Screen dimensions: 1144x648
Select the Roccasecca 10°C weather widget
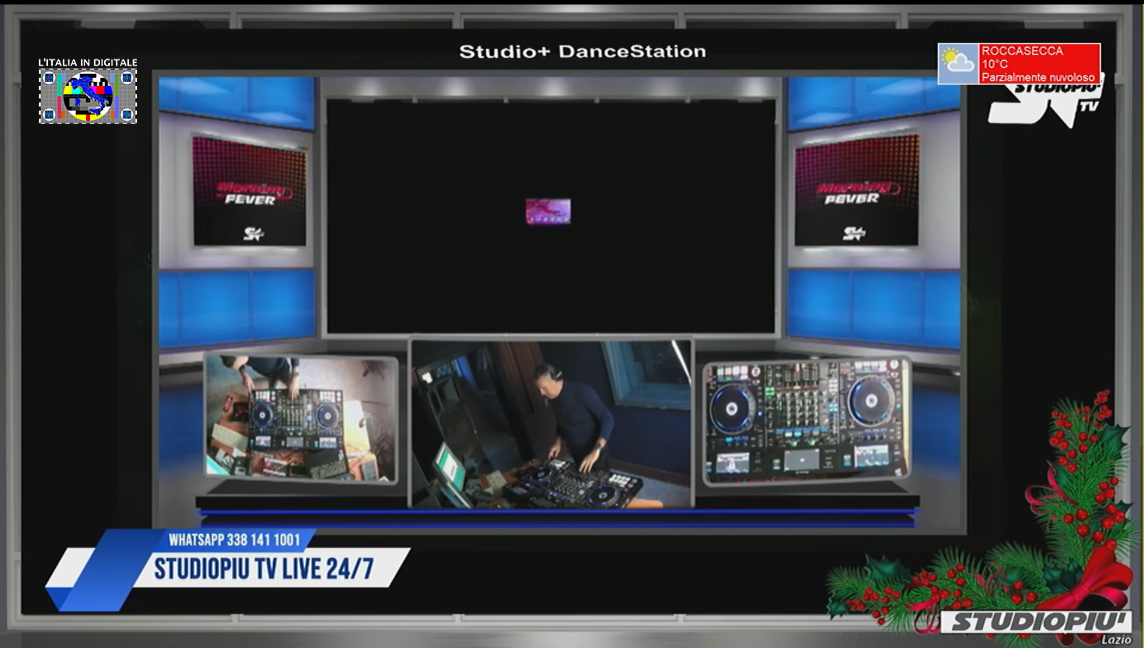click(x=1019, y=63)
